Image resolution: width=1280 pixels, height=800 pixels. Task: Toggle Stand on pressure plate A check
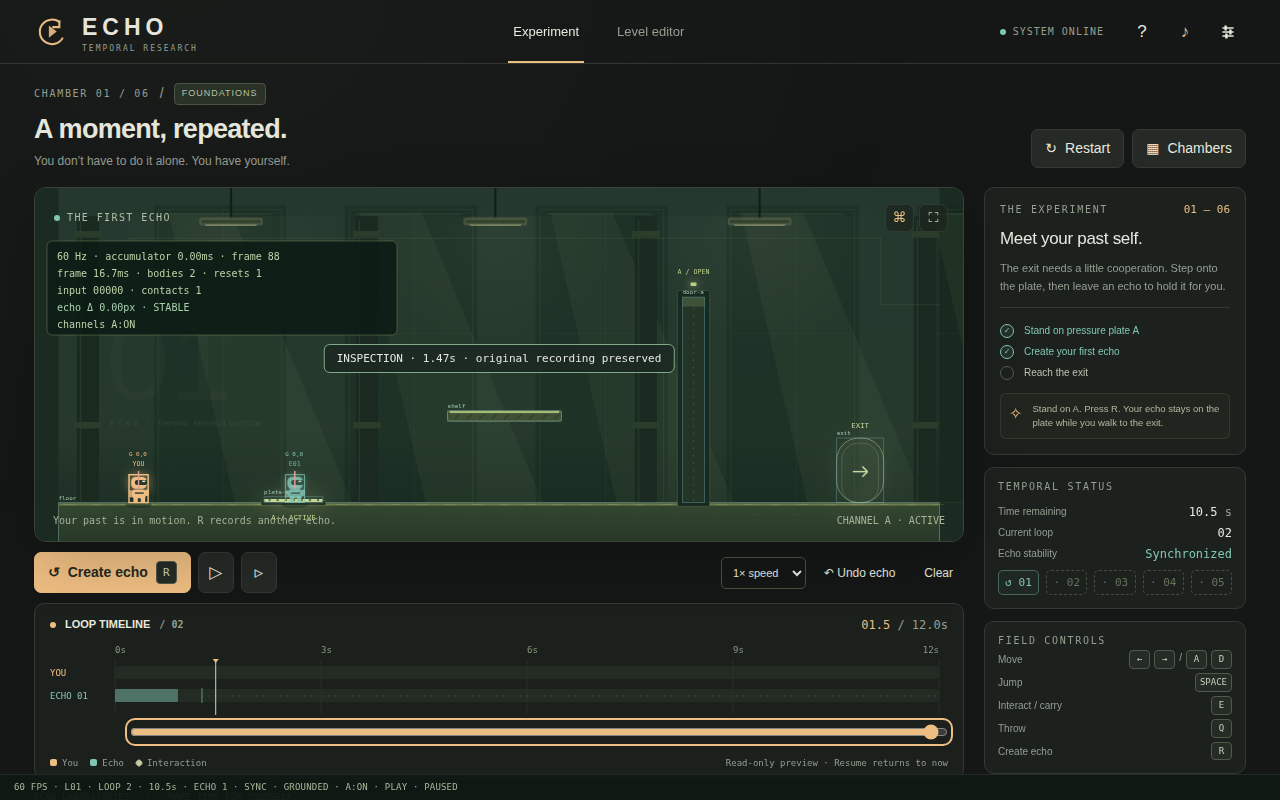point(1007,331)
